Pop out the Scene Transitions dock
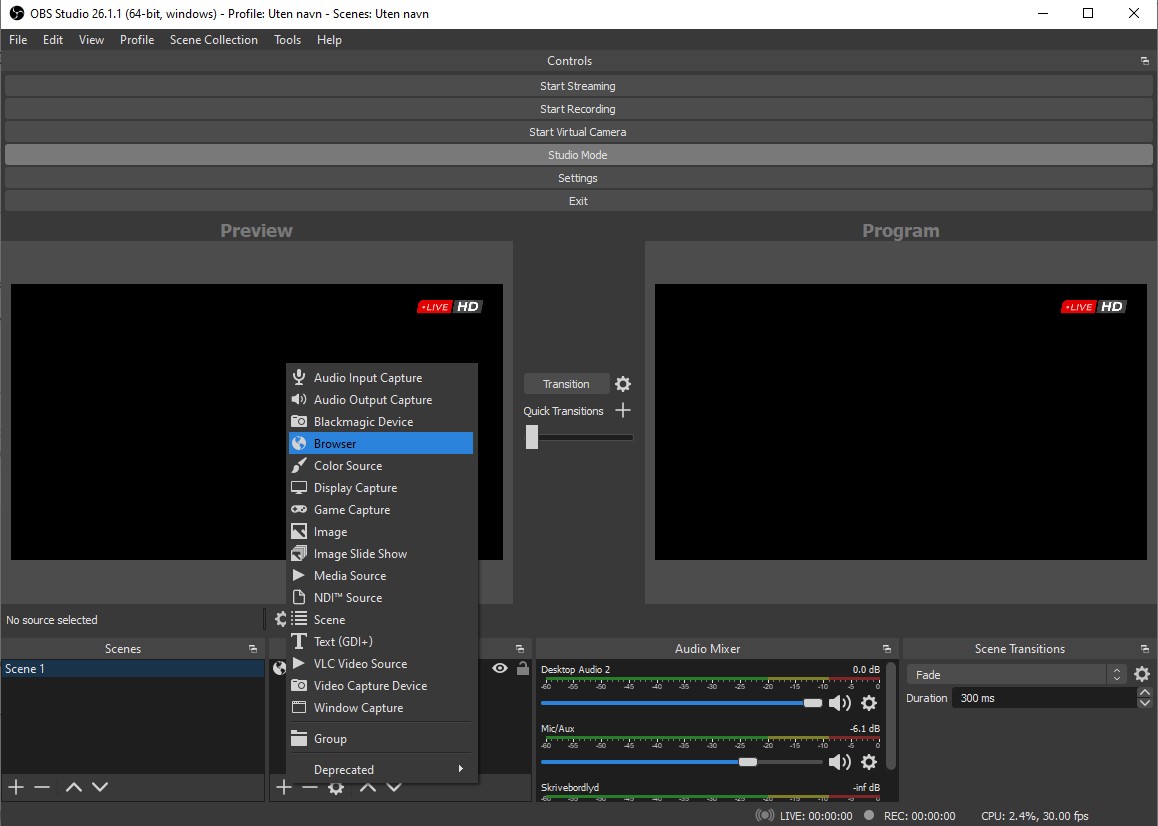1158x826 pixels. (x=1145, y=649)
